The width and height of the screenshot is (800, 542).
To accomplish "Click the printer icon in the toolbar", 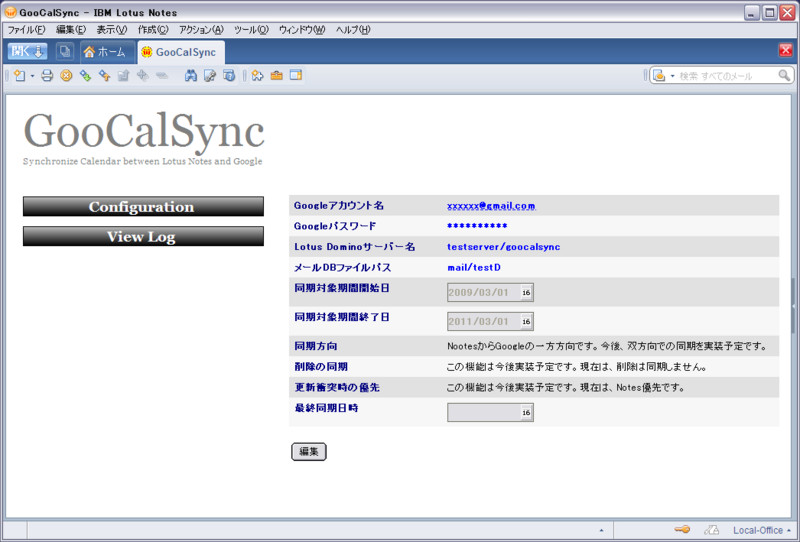I will click(47, 76).
